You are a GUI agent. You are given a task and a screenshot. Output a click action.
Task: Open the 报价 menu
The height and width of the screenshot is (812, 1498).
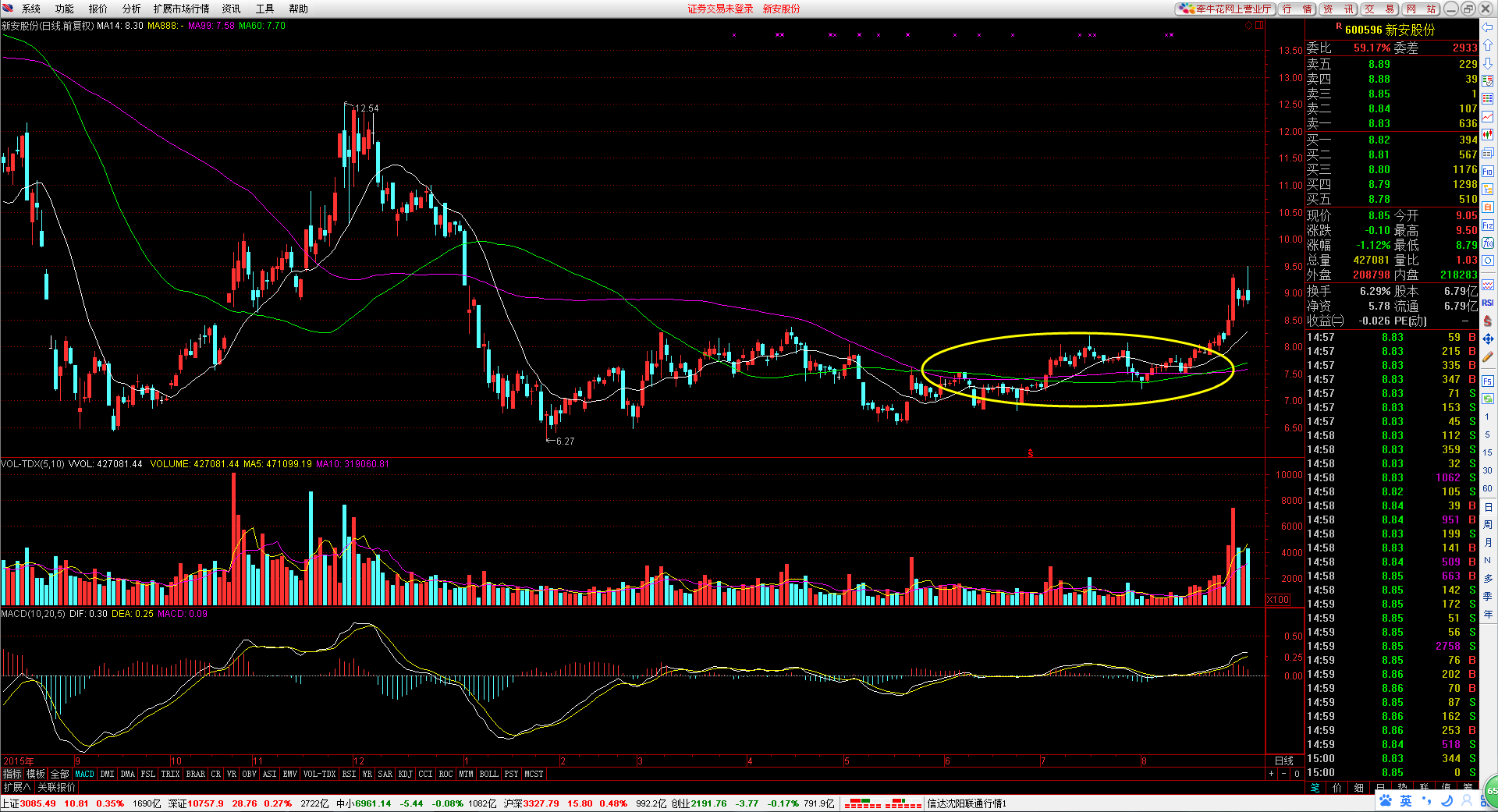point(98,9)
